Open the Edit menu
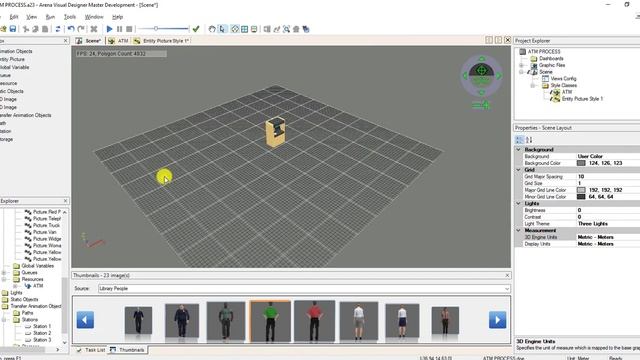The image size is (640, 360). point(14,17)
